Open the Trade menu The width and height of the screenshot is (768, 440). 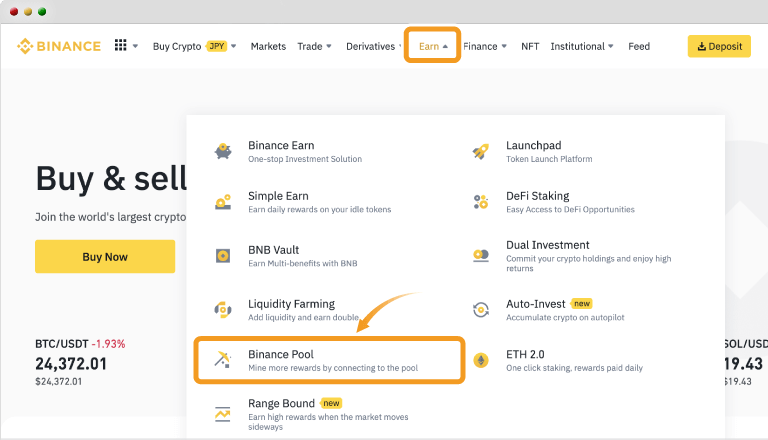pos(310,47)
